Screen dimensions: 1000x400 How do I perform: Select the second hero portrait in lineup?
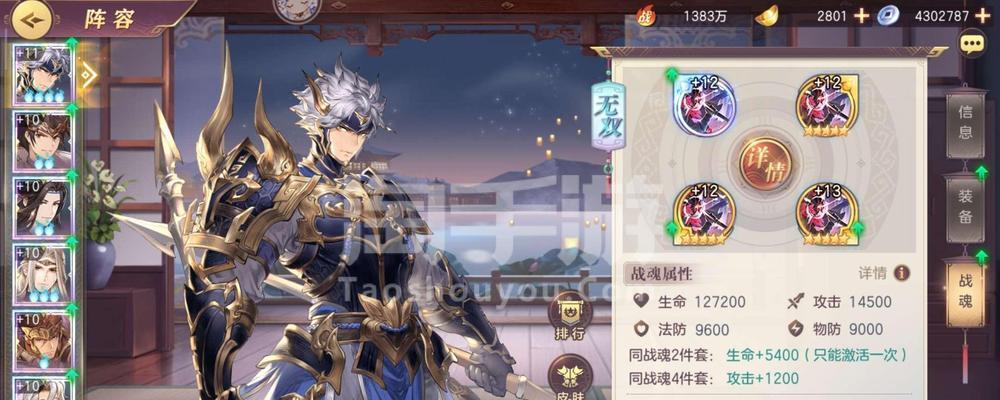tap(42, 141)
